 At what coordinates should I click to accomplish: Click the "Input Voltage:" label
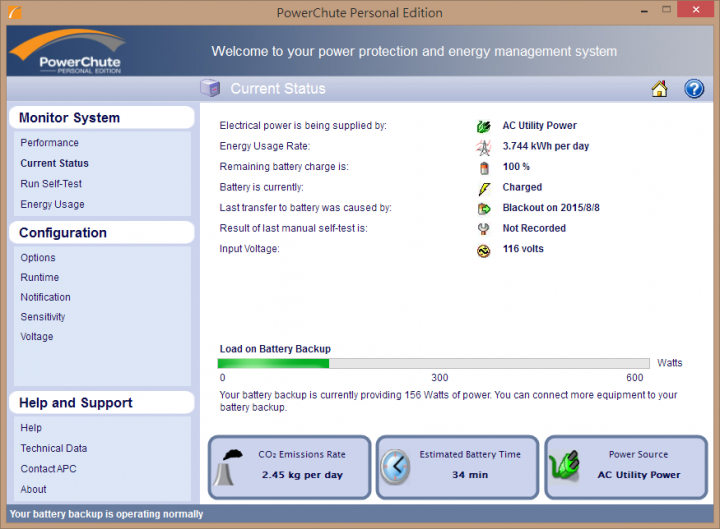(249, 249)
